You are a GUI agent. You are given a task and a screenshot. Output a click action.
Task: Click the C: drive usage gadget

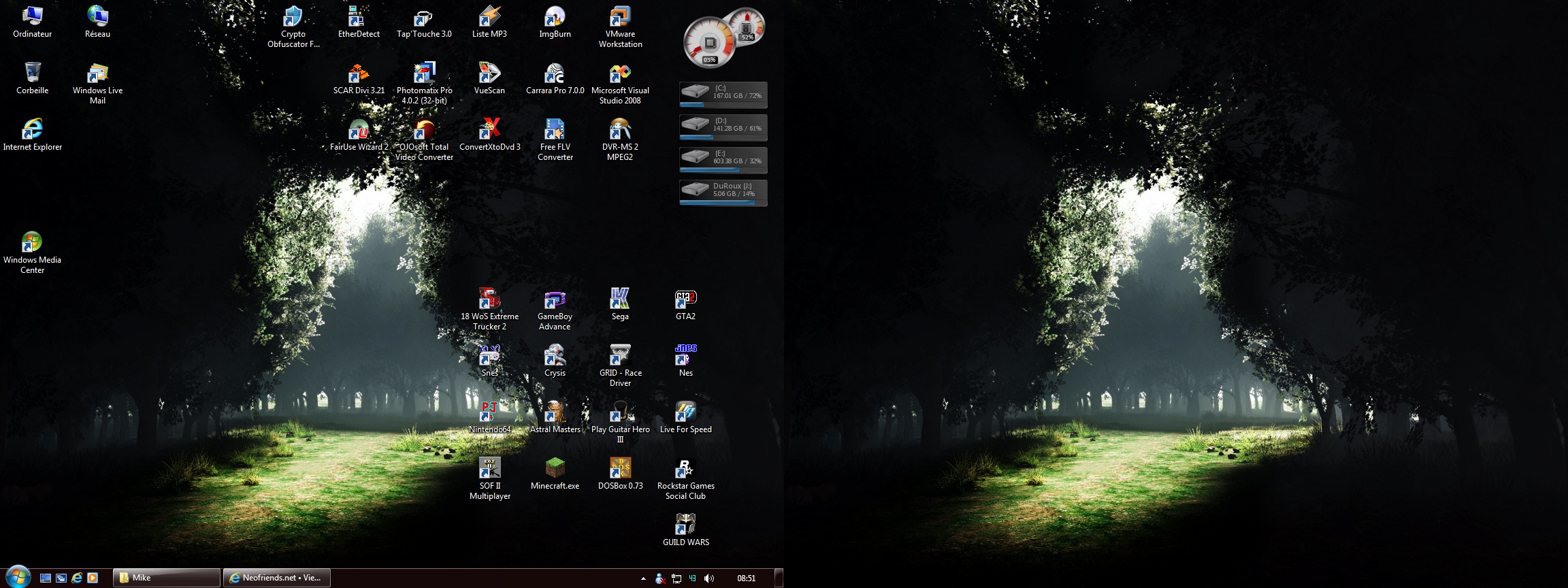[x=723, y=95]
